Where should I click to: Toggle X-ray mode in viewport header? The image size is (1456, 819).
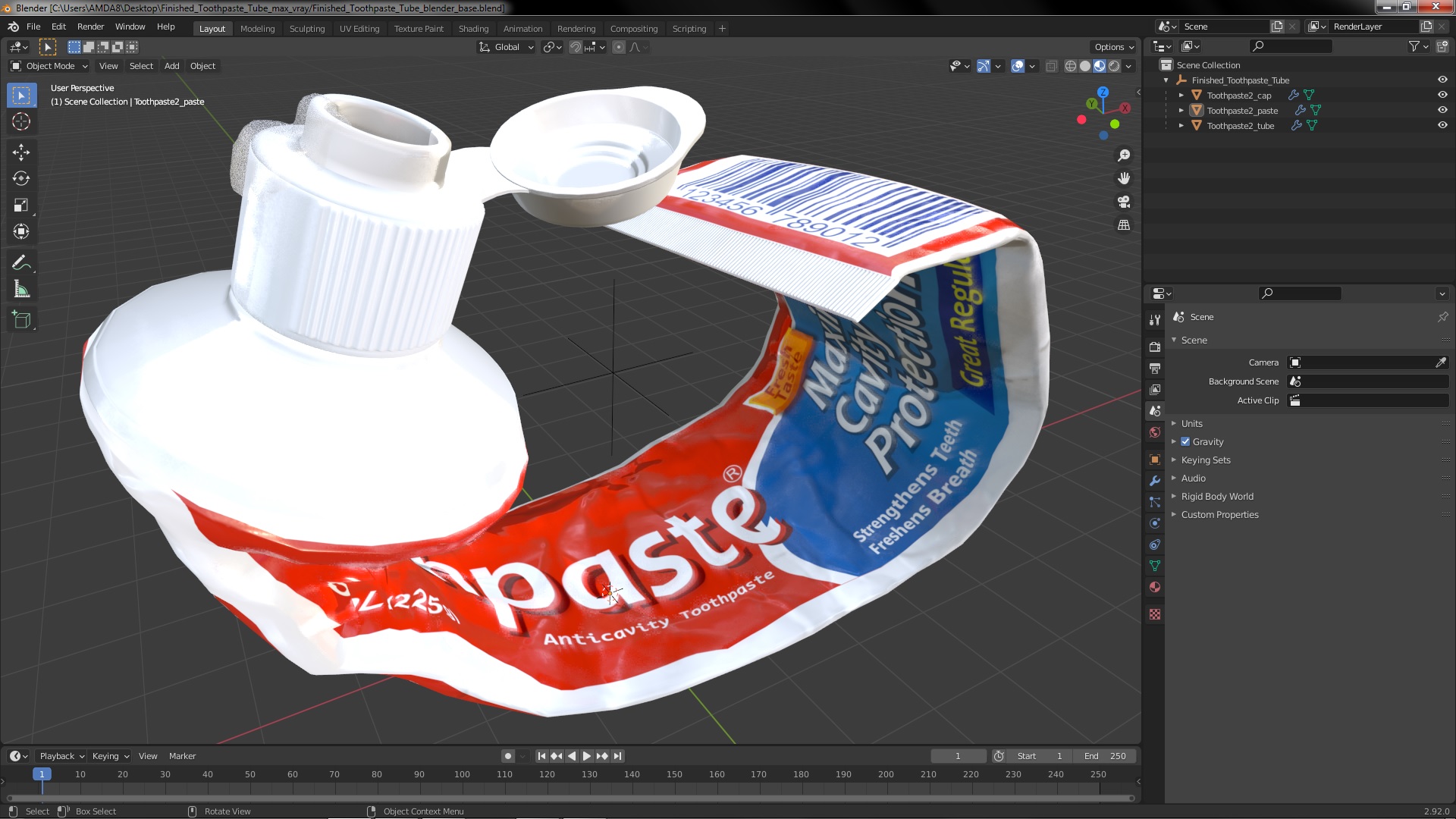tap(1051, 67)
